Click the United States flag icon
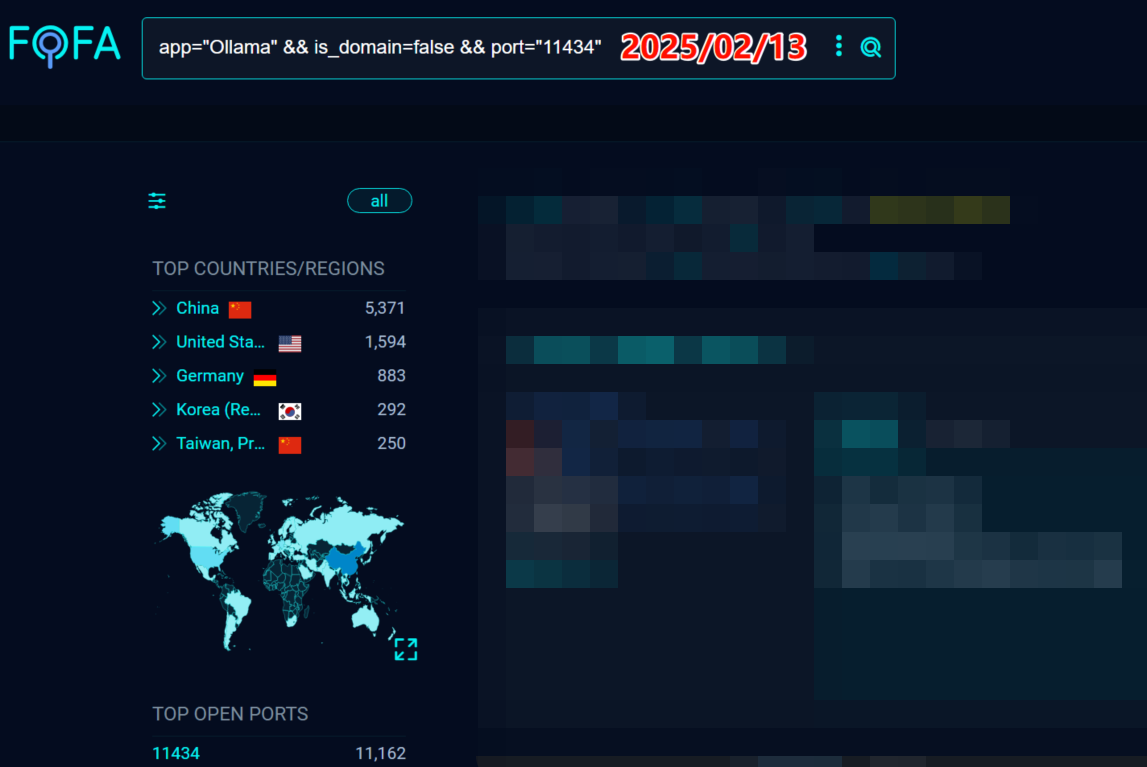 (x=290, y=343)
